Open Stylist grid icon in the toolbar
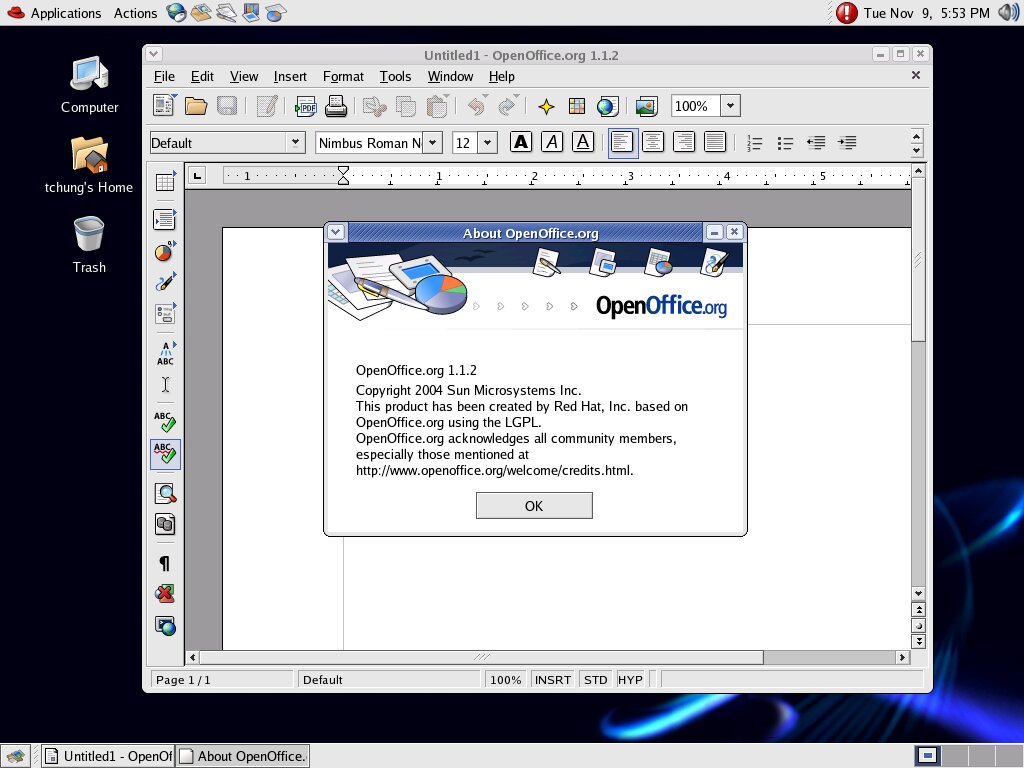Viewport: 1024px width, 768px height. (577, 106)
